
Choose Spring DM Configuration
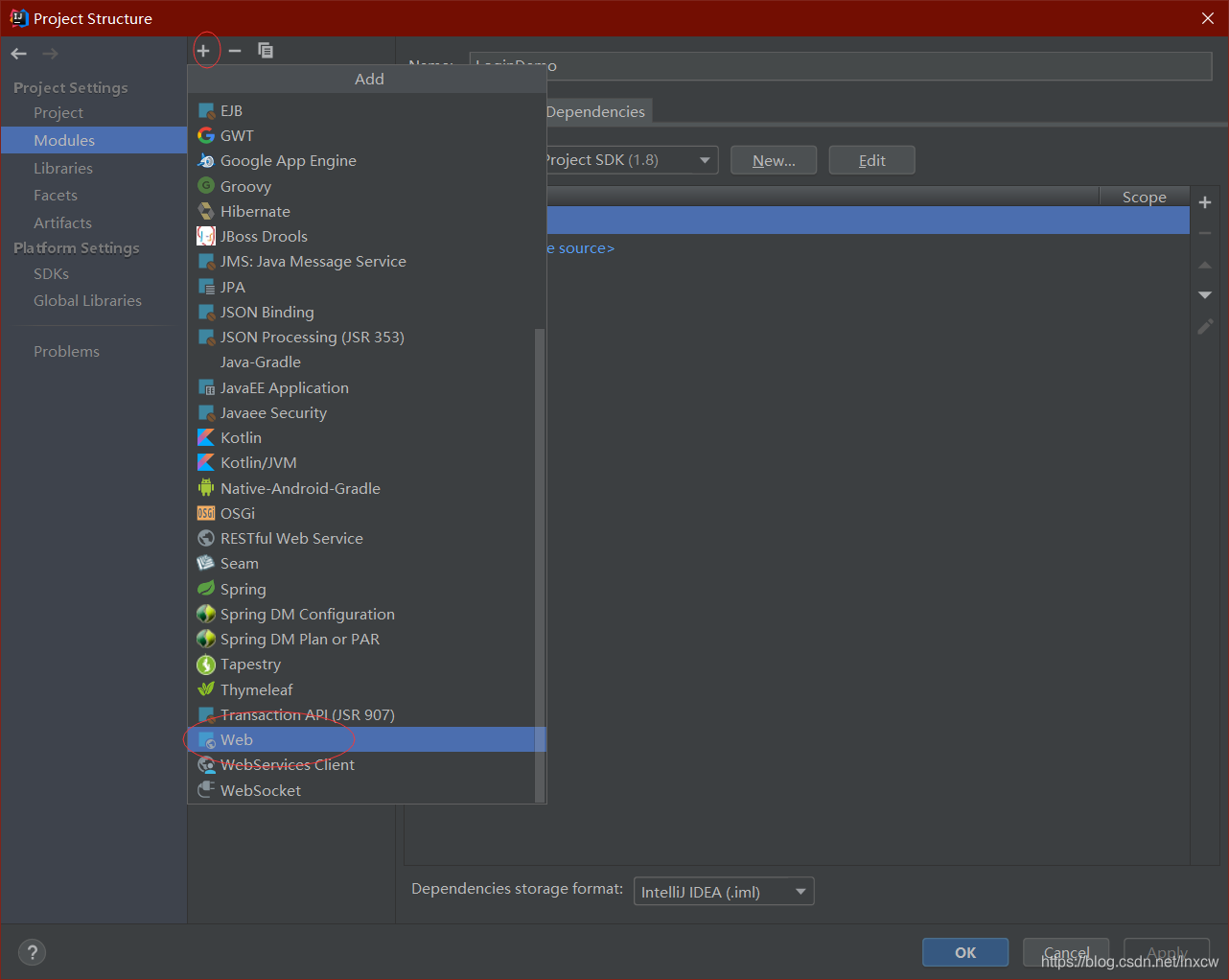[x=366, y=614]
